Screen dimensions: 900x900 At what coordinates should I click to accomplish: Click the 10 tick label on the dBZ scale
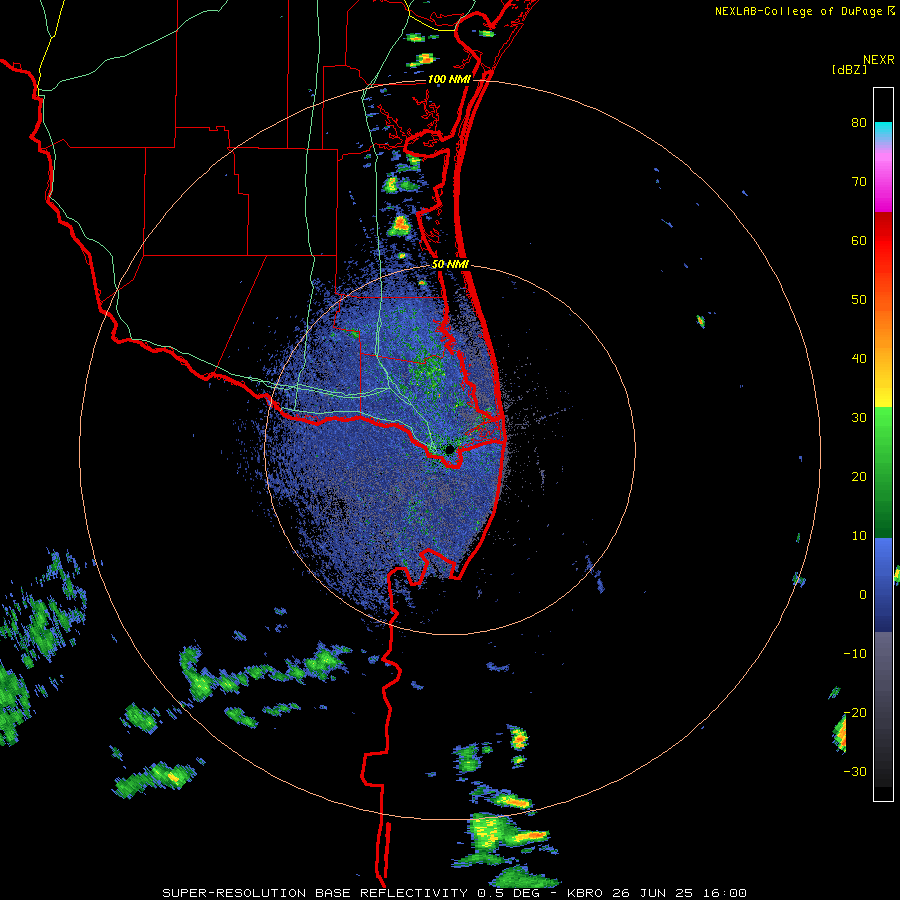pyautogui.click(x=859, y=536)
